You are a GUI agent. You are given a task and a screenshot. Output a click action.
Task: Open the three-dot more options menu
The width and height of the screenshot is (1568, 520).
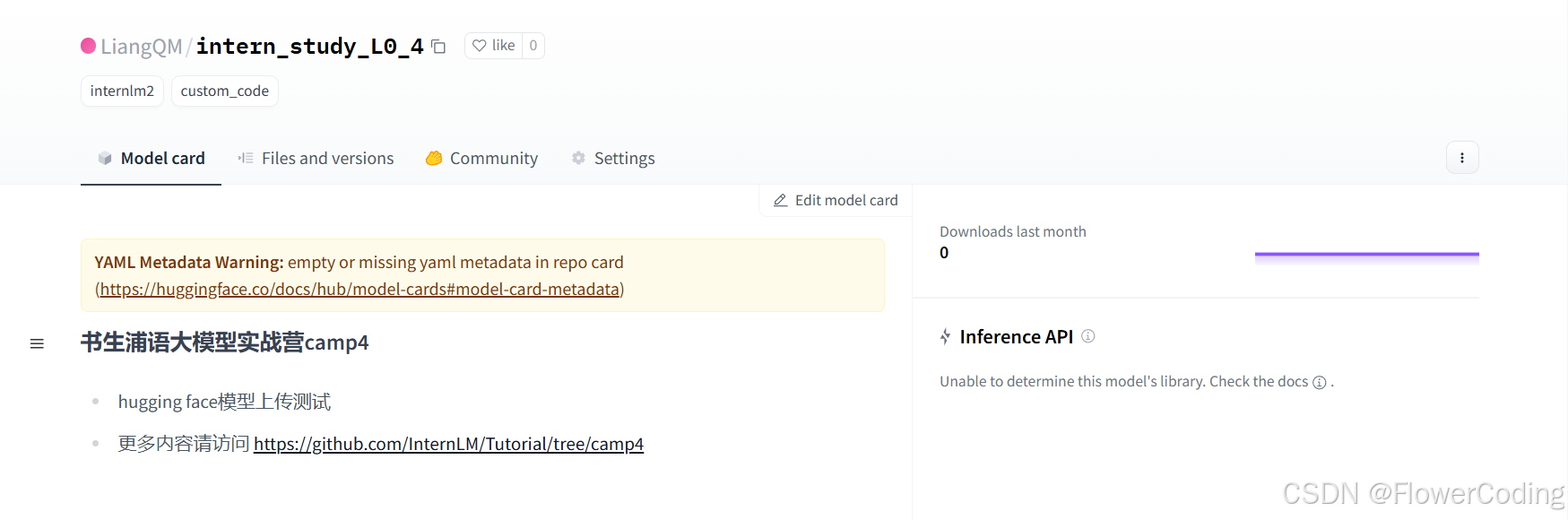1462,158
